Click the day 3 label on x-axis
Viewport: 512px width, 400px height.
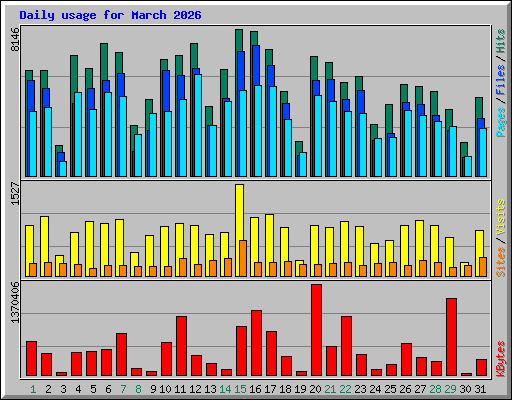[63, 389]
